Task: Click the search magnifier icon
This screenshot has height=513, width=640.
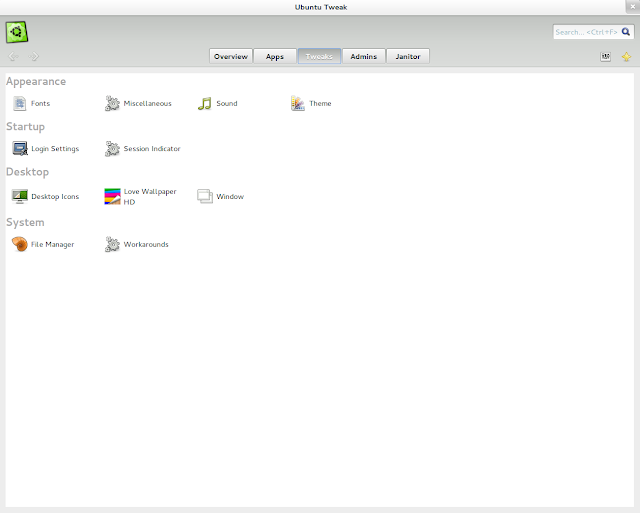Action: [x=626, y=32]
